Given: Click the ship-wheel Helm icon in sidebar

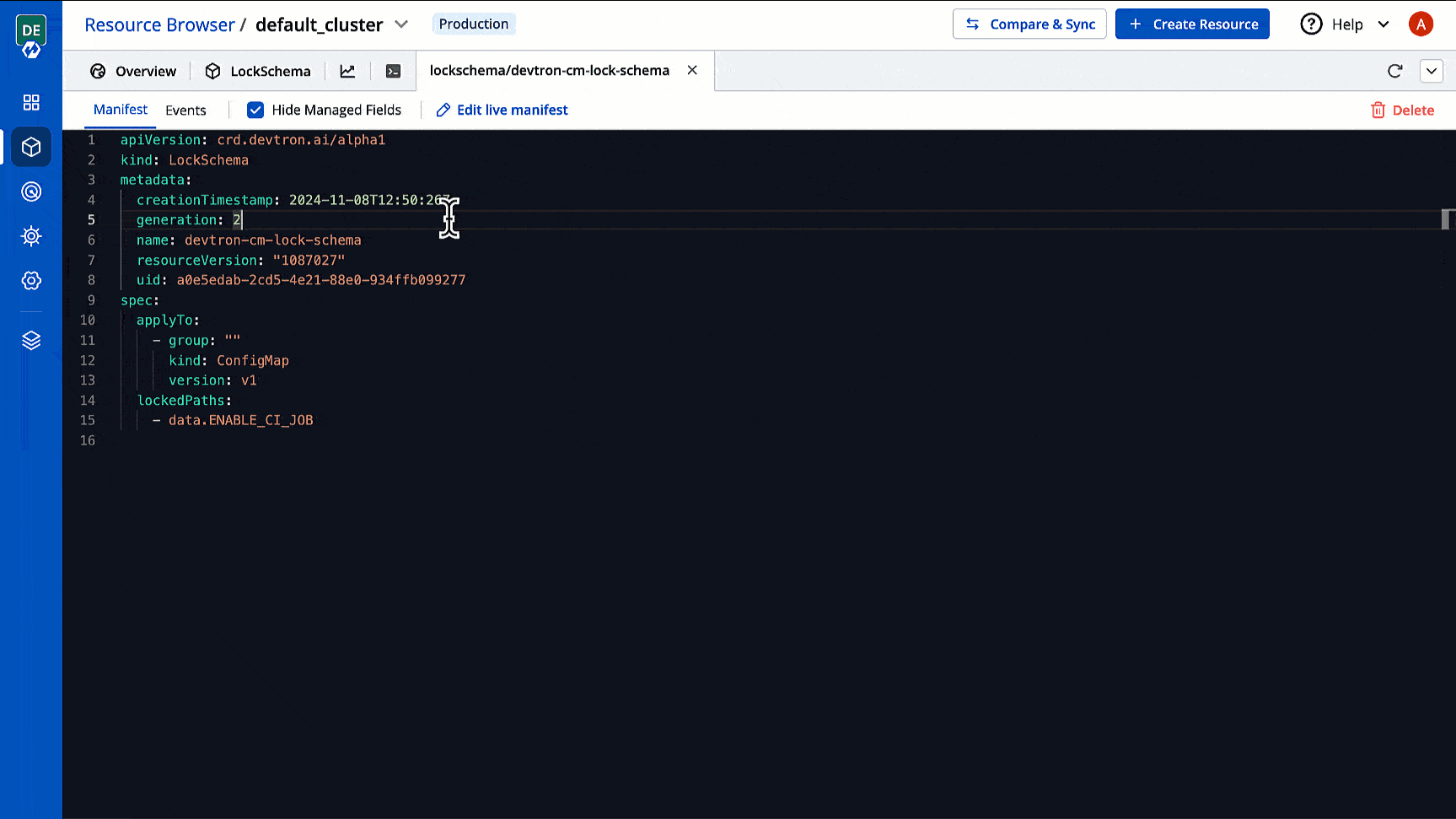Looking at the screenshot, I should click(x=31, y=236).
